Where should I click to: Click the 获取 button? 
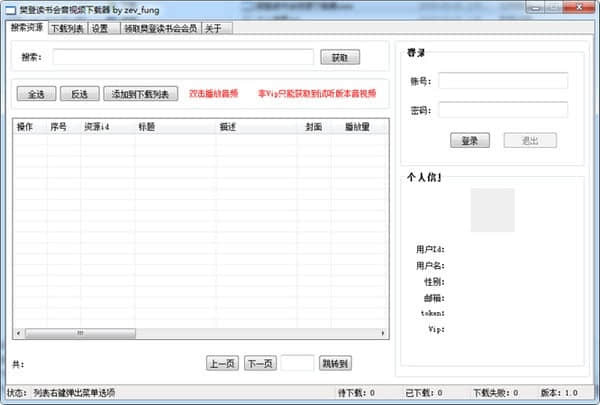point(340,57)
